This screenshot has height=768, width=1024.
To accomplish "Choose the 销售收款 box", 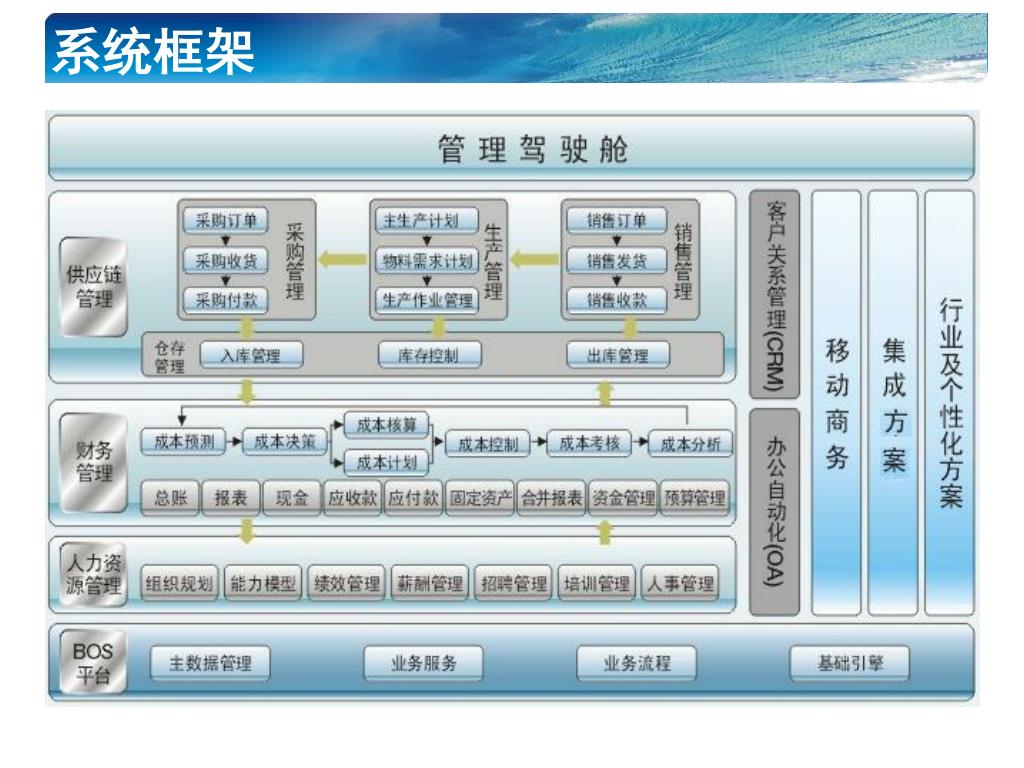I will tap(616, 300).
